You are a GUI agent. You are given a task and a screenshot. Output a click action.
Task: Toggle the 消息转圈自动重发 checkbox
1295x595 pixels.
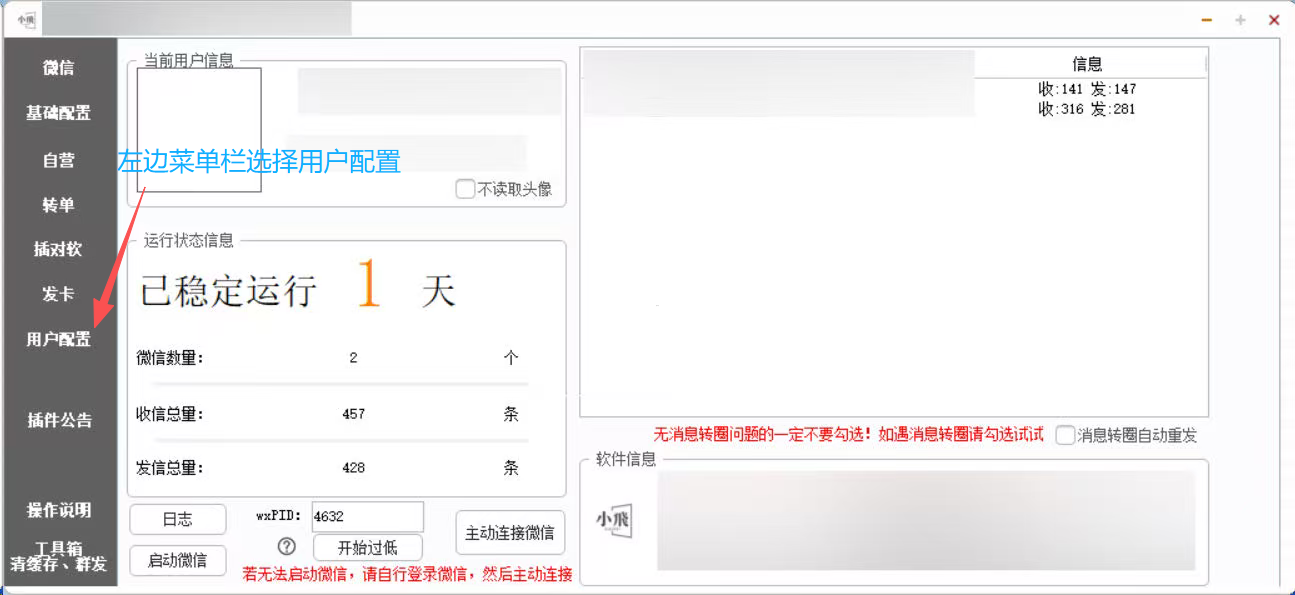(x=1066, y=435)
